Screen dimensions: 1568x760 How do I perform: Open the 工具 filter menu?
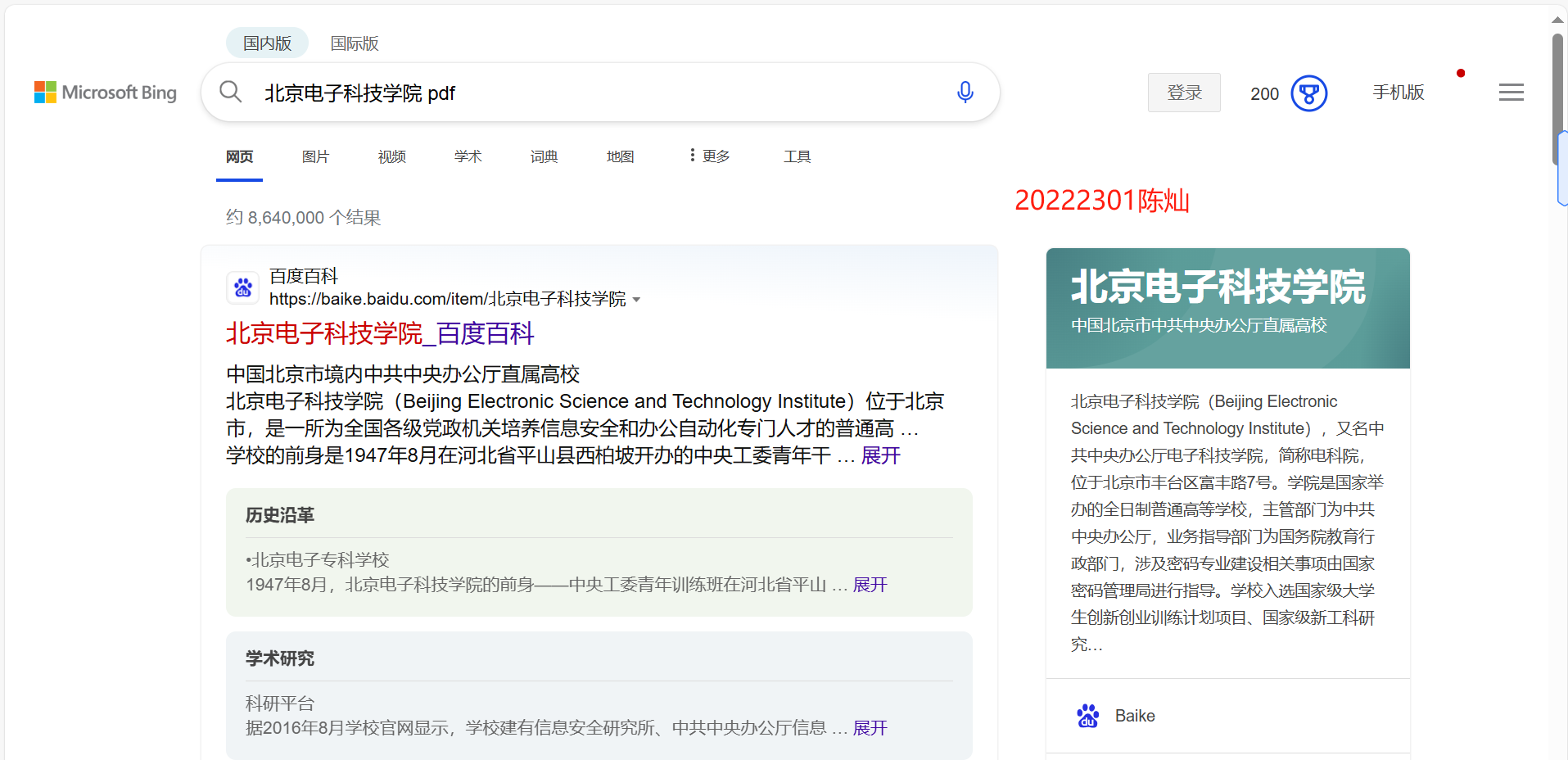click(x=797, y=156)
